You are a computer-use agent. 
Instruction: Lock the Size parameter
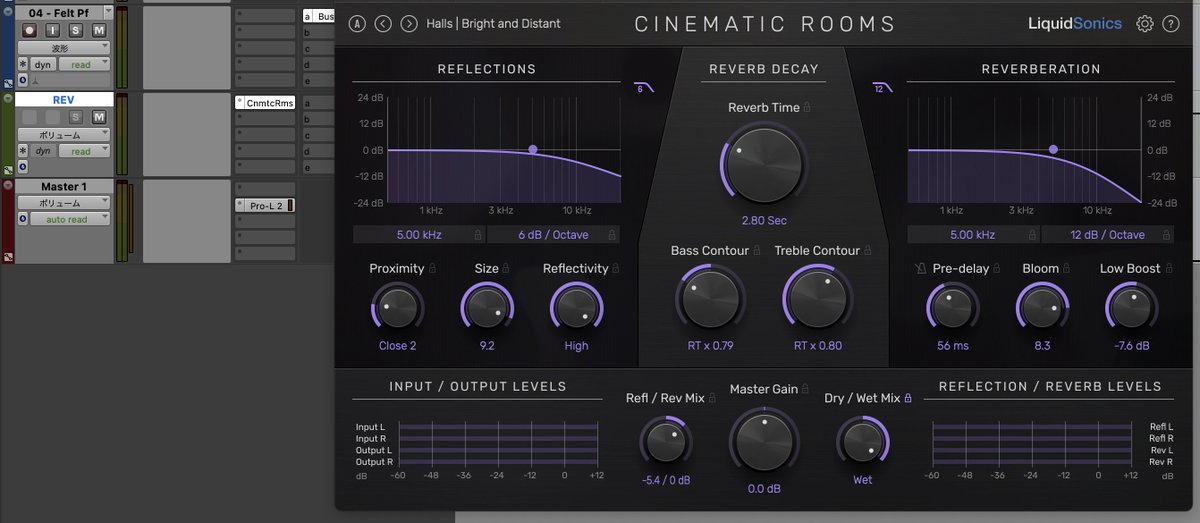[506, 268]
